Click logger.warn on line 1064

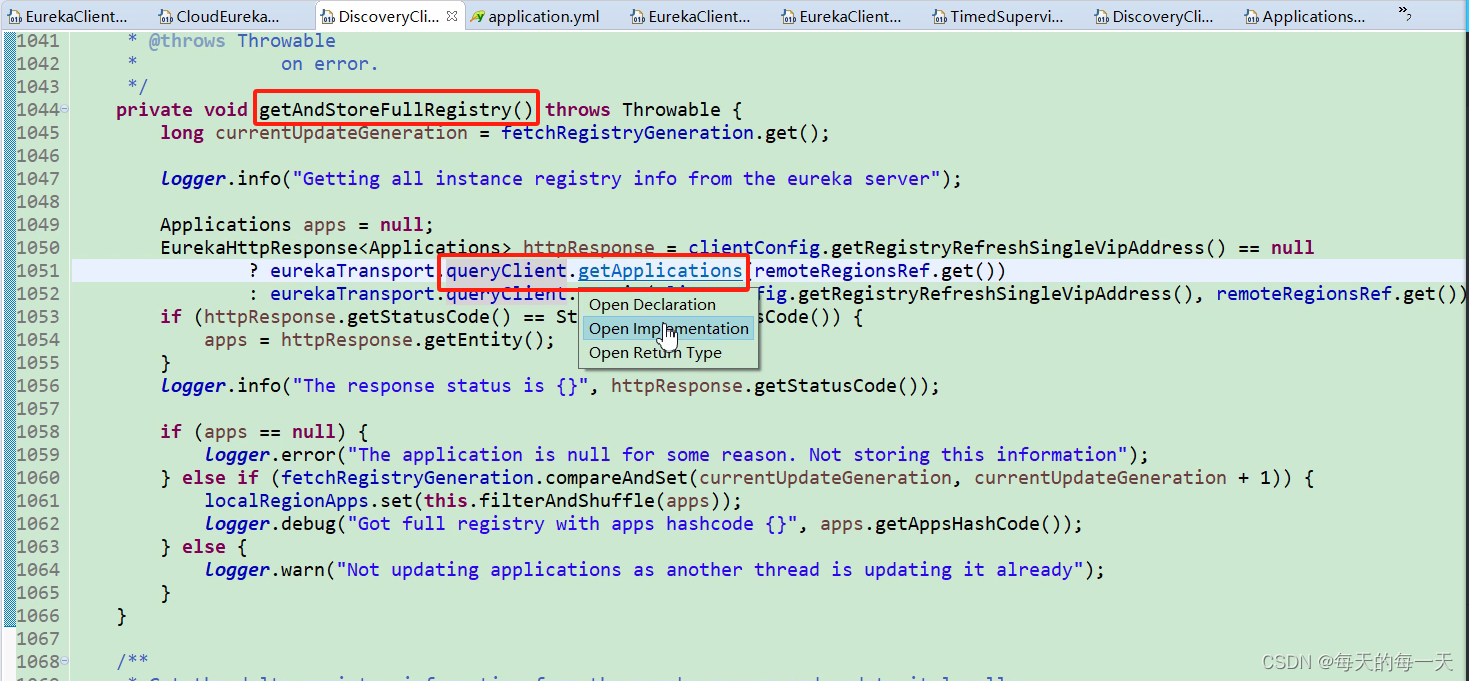click(265, 569)
